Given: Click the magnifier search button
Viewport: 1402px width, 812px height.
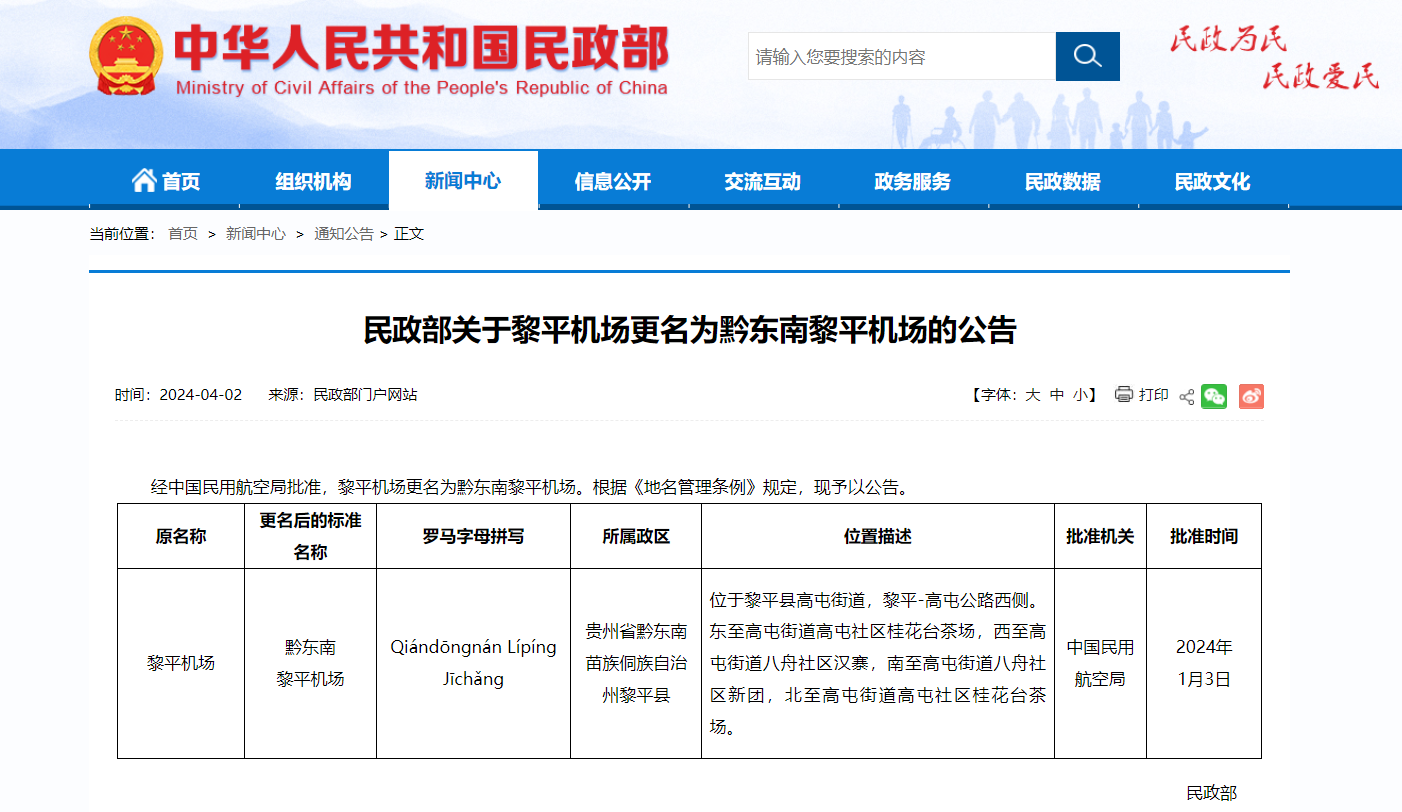Looking at the screenshot, I should (x=1087, y=56).
